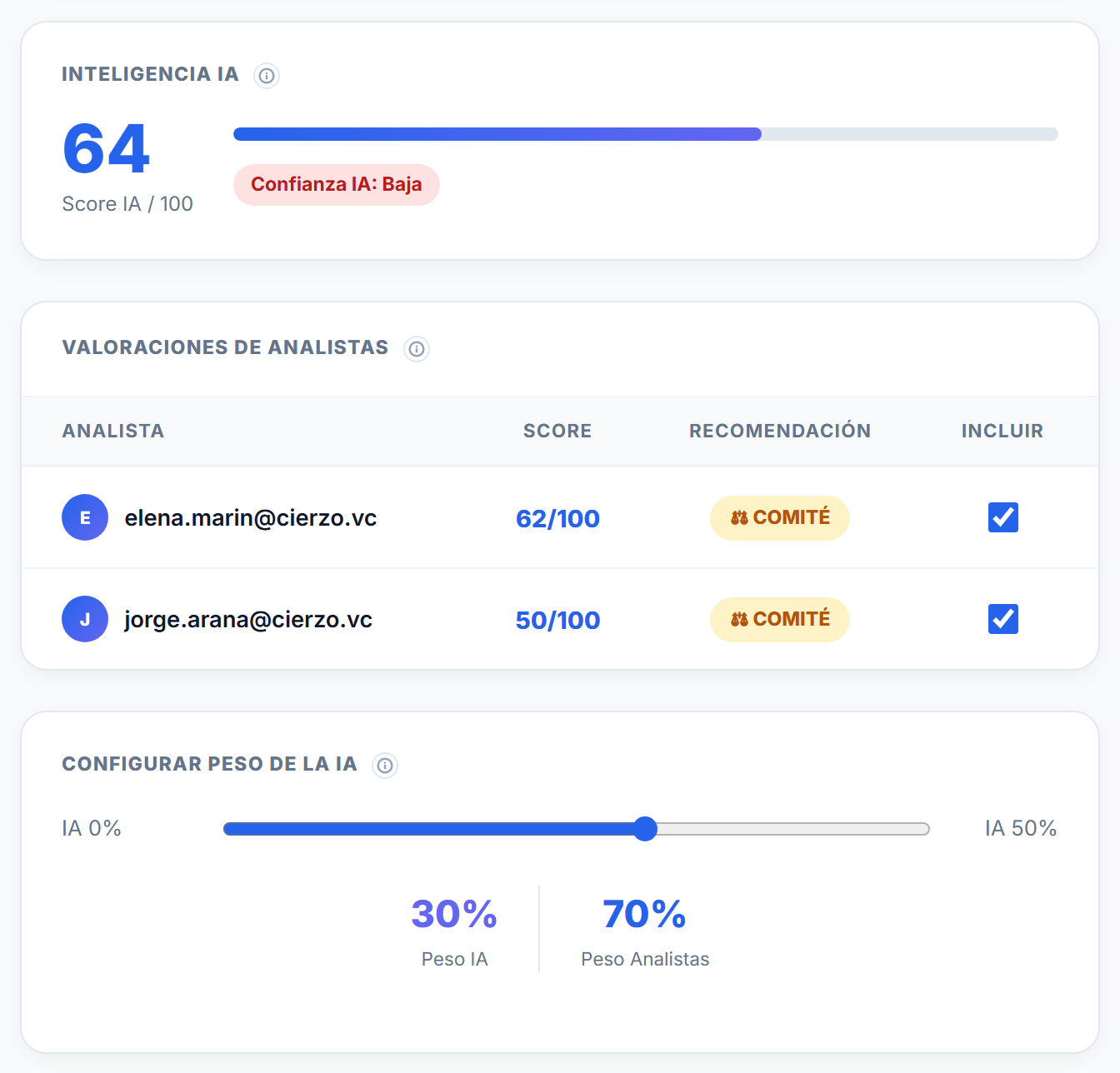Uncheck Incluir for jorge.arana@cierzo.vc
The height and width of the screenshot is (1073, 1120).
(1003, 619)
